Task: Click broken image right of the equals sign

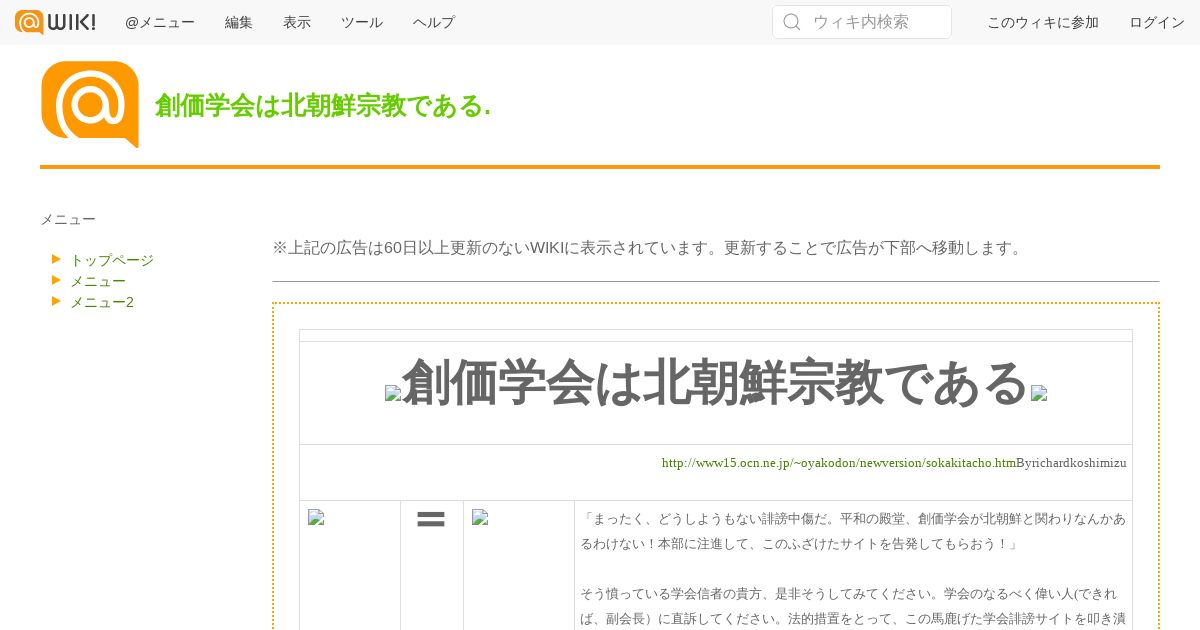Action: pyautogui.click(x=480, y=517)
